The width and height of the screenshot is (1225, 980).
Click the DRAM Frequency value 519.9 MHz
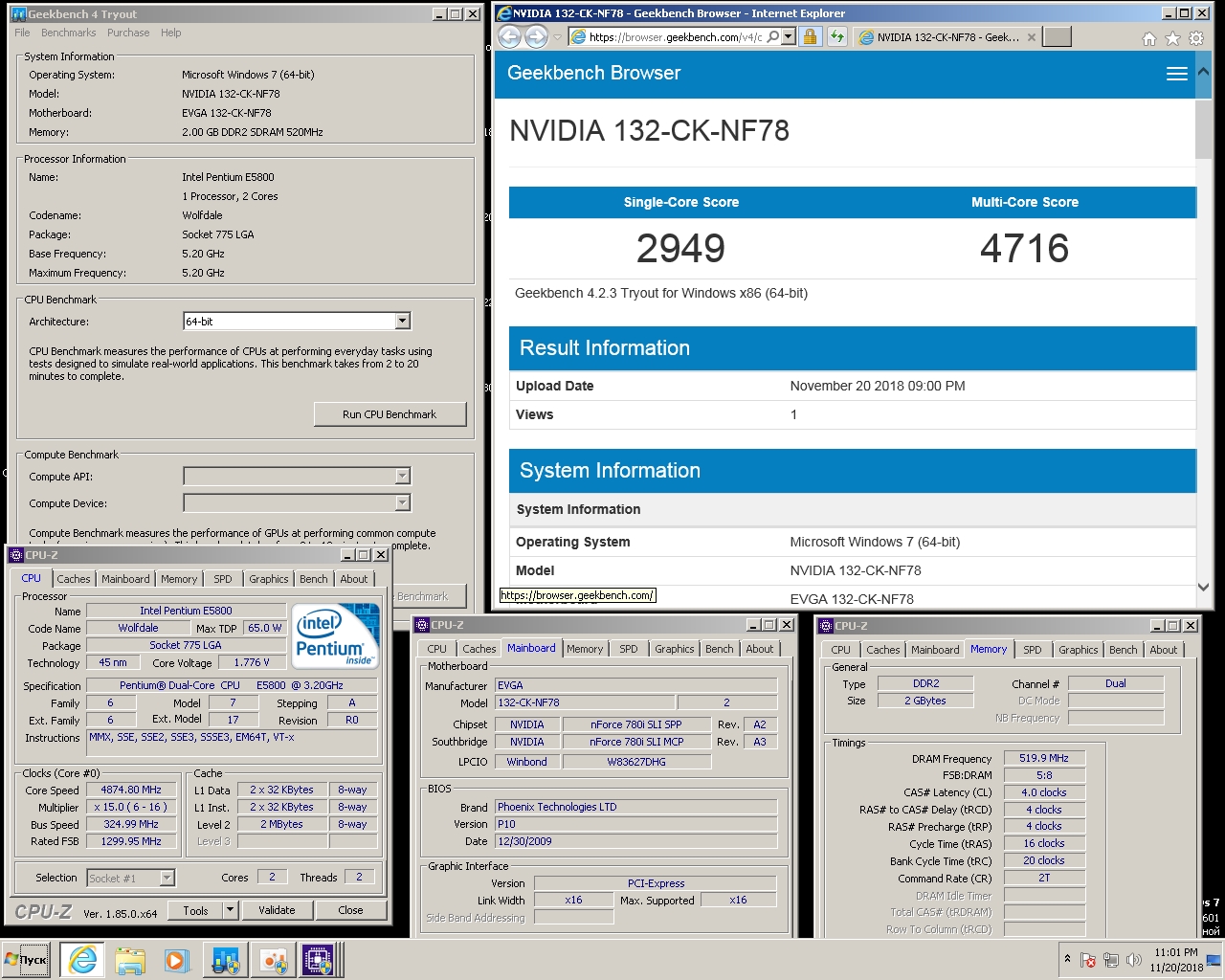pos(1044,758)
